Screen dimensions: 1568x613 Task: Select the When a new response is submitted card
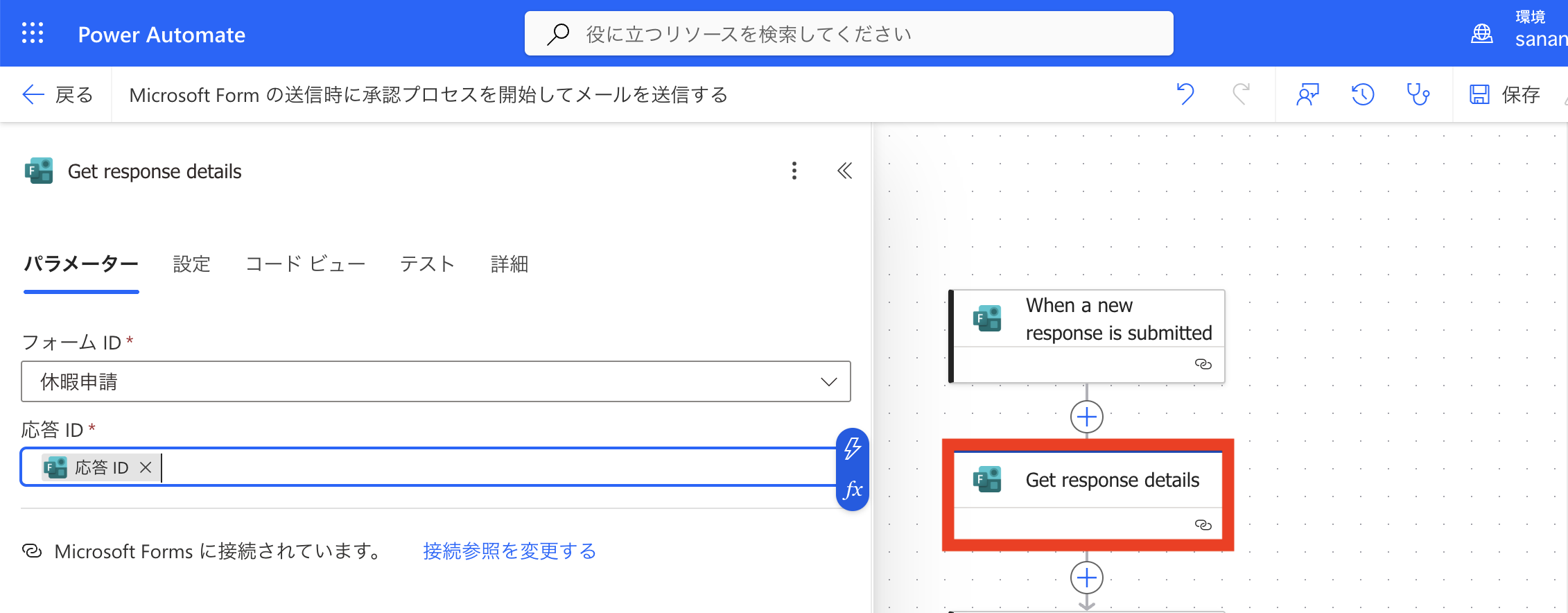[1087, 336]
